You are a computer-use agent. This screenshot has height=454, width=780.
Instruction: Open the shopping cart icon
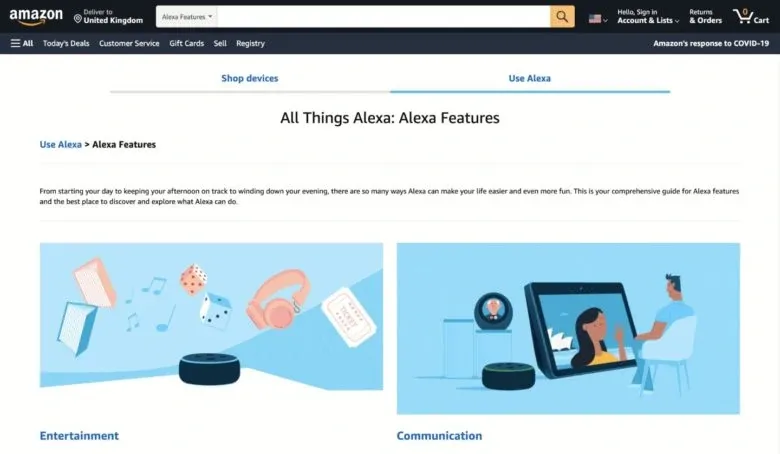tap(751, 16)
